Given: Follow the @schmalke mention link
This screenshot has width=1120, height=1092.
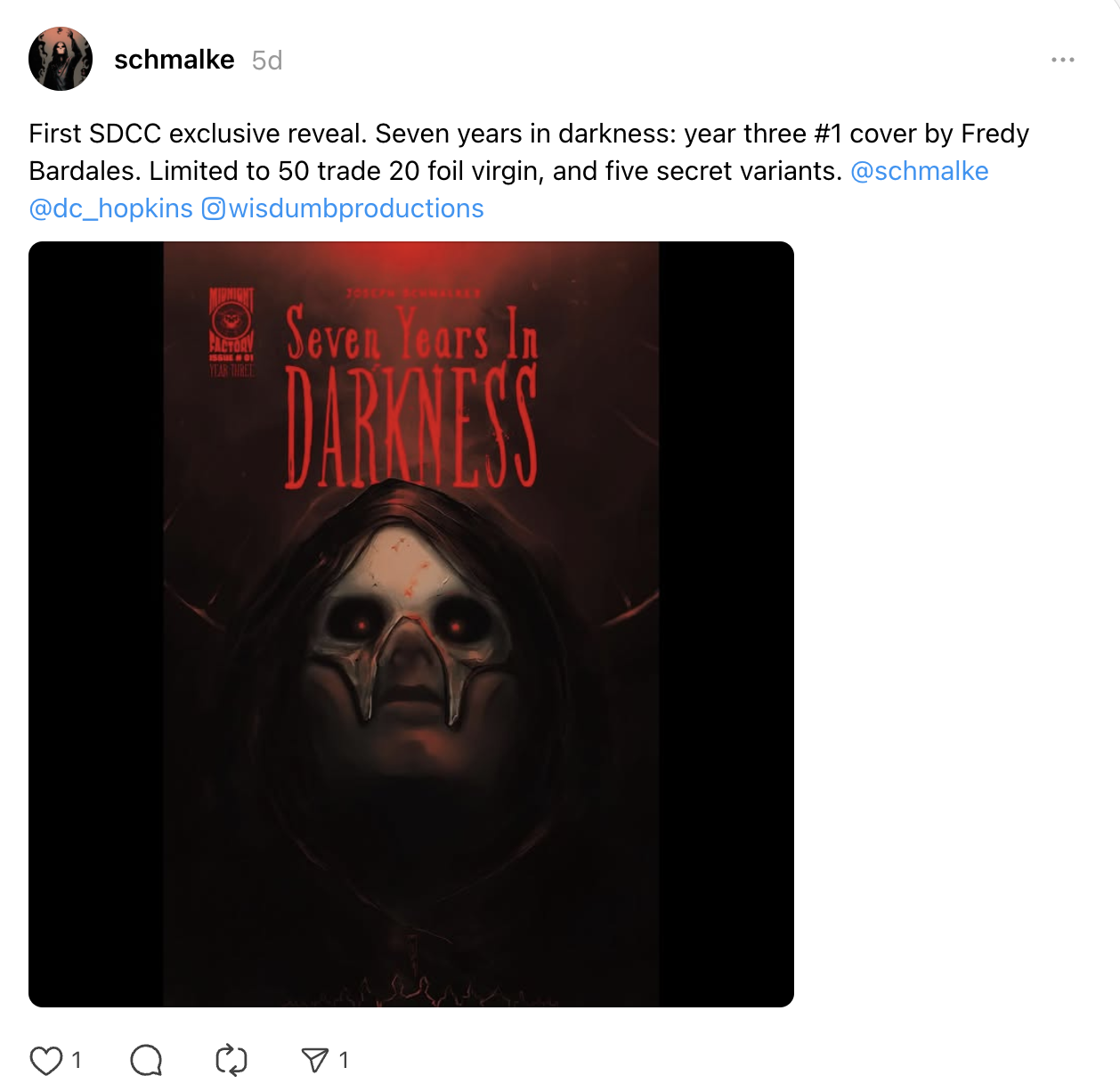Looking at the screenshot, I should tap(920, 171).
